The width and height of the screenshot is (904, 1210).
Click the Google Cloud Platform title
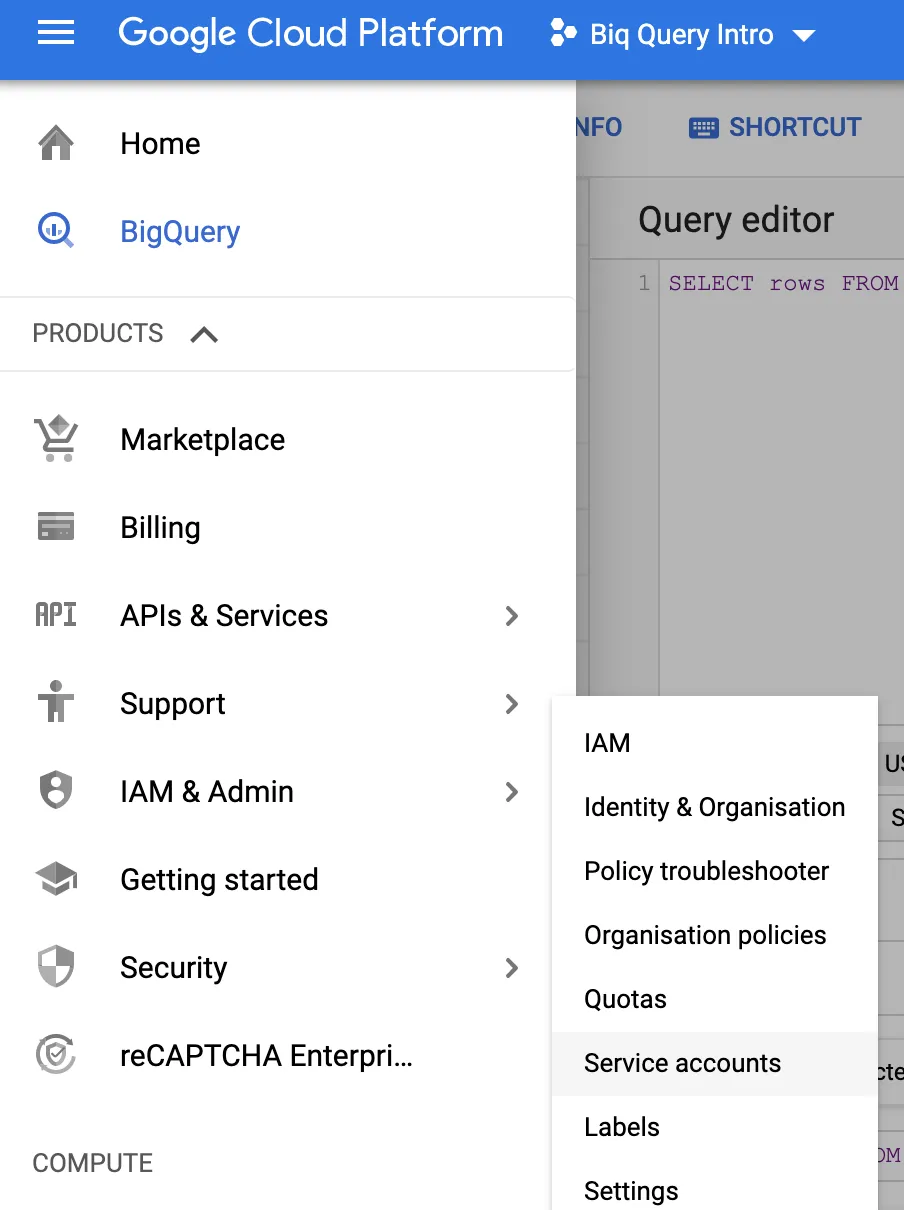click(x=310, y=34)
